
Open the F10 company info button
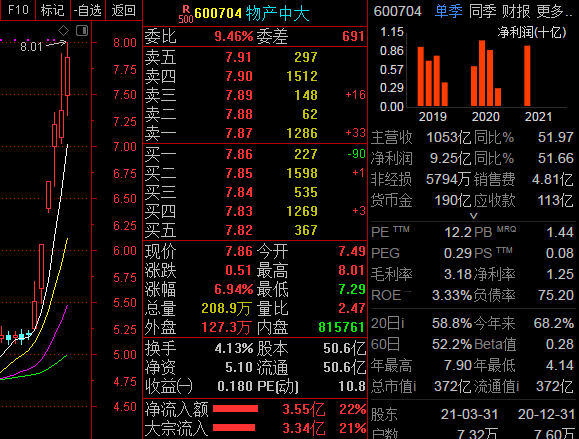click(18, 10)
